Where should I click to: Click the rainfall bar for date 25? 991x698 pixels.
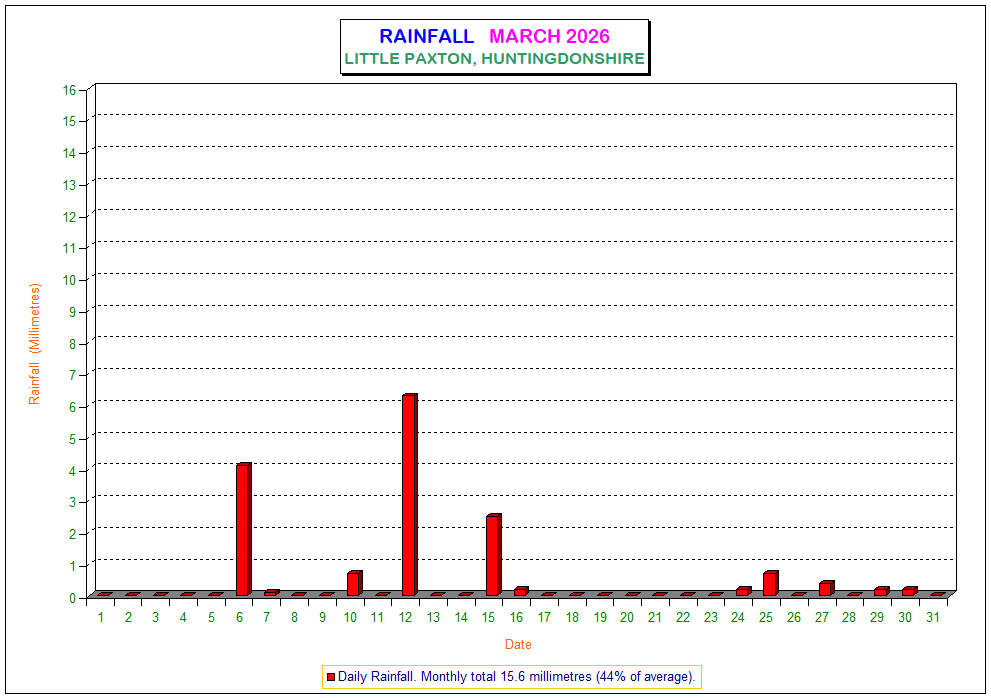tap(769, 584)
